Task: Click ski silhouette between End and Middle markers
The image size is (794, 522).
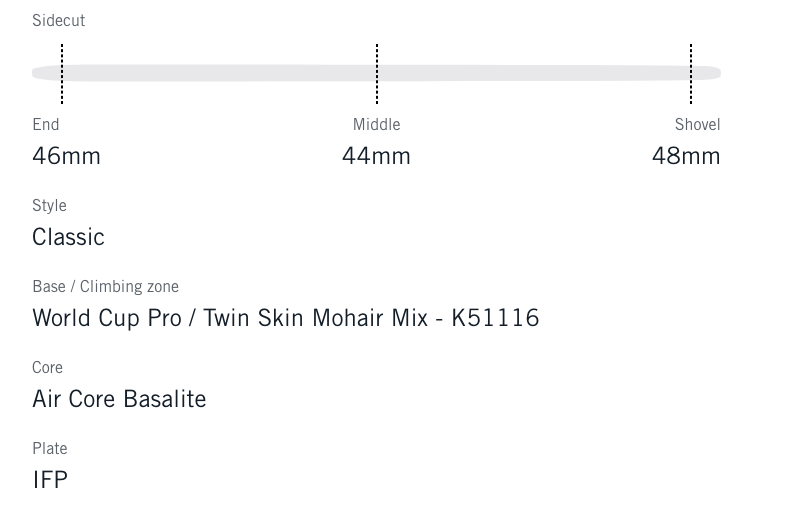Action: [x=220, y=73]
